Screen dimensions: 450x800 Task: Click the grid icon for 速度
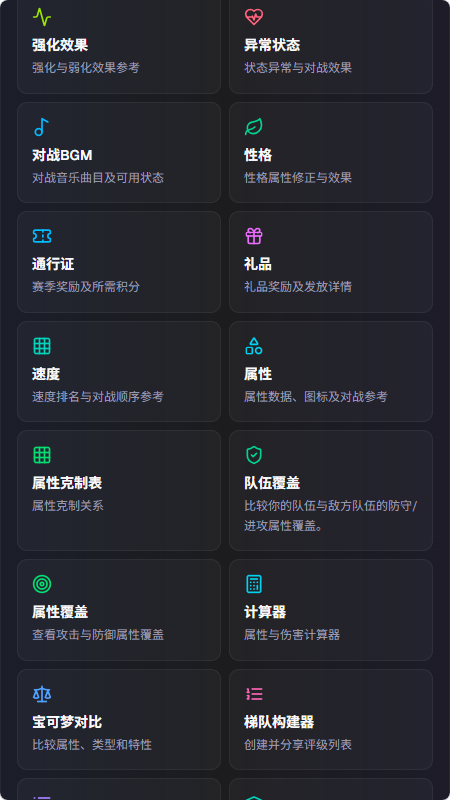42,346
